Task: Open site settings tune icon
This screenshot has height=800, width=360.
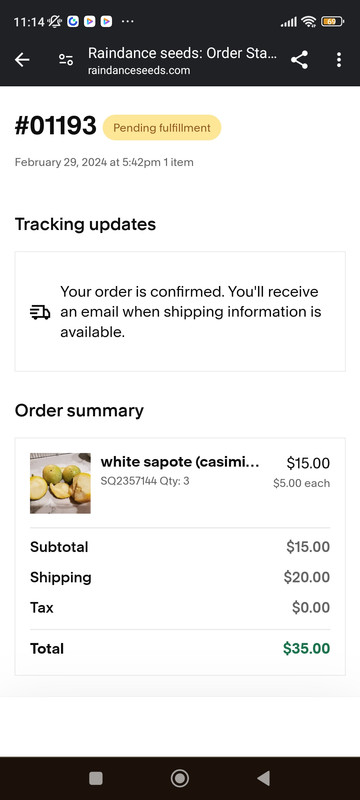Action: 66,60
